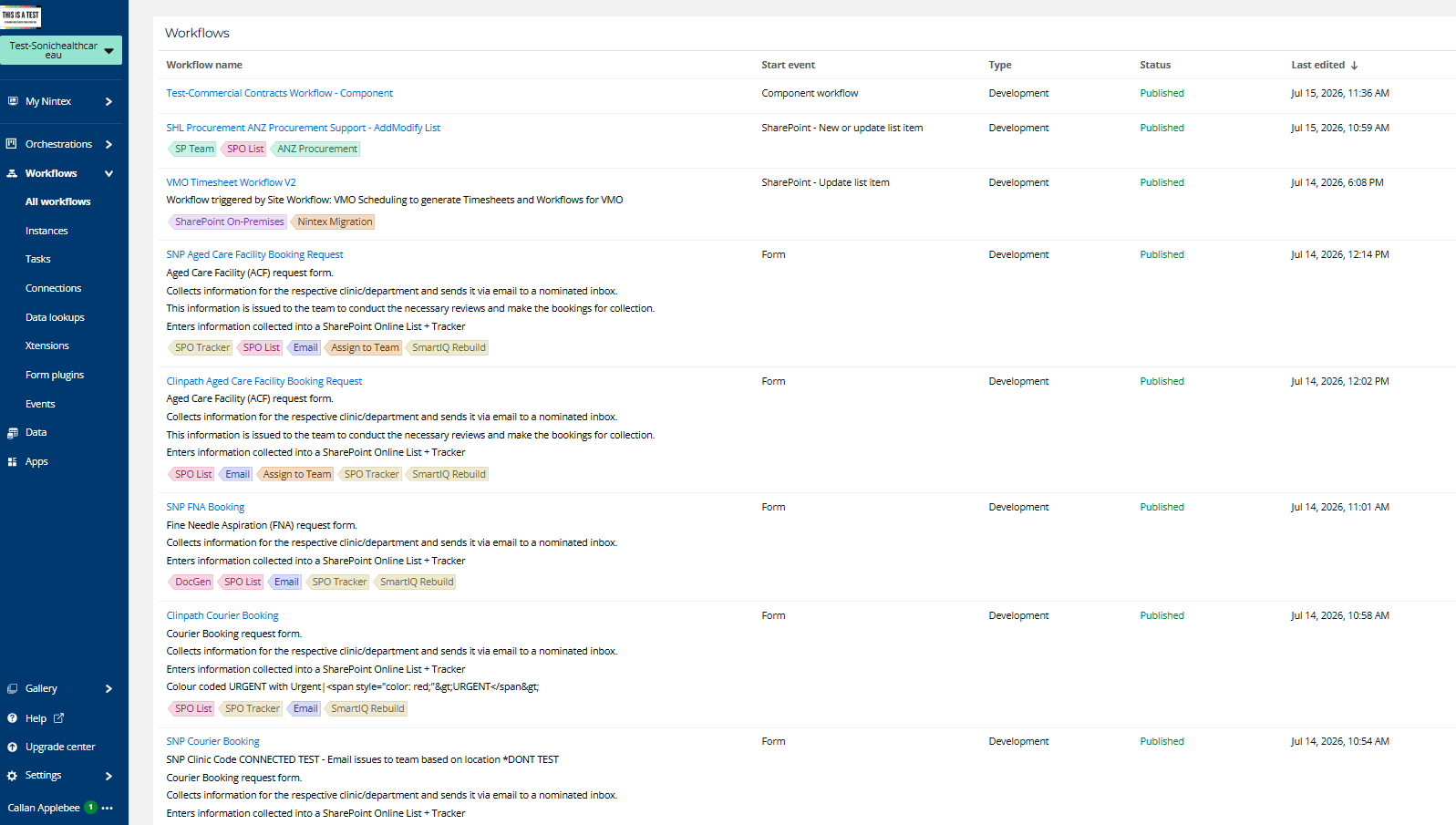Screen dimensions: 1456x825
Task: Open Form plugins in the sidebar
Action: point(55,376)
